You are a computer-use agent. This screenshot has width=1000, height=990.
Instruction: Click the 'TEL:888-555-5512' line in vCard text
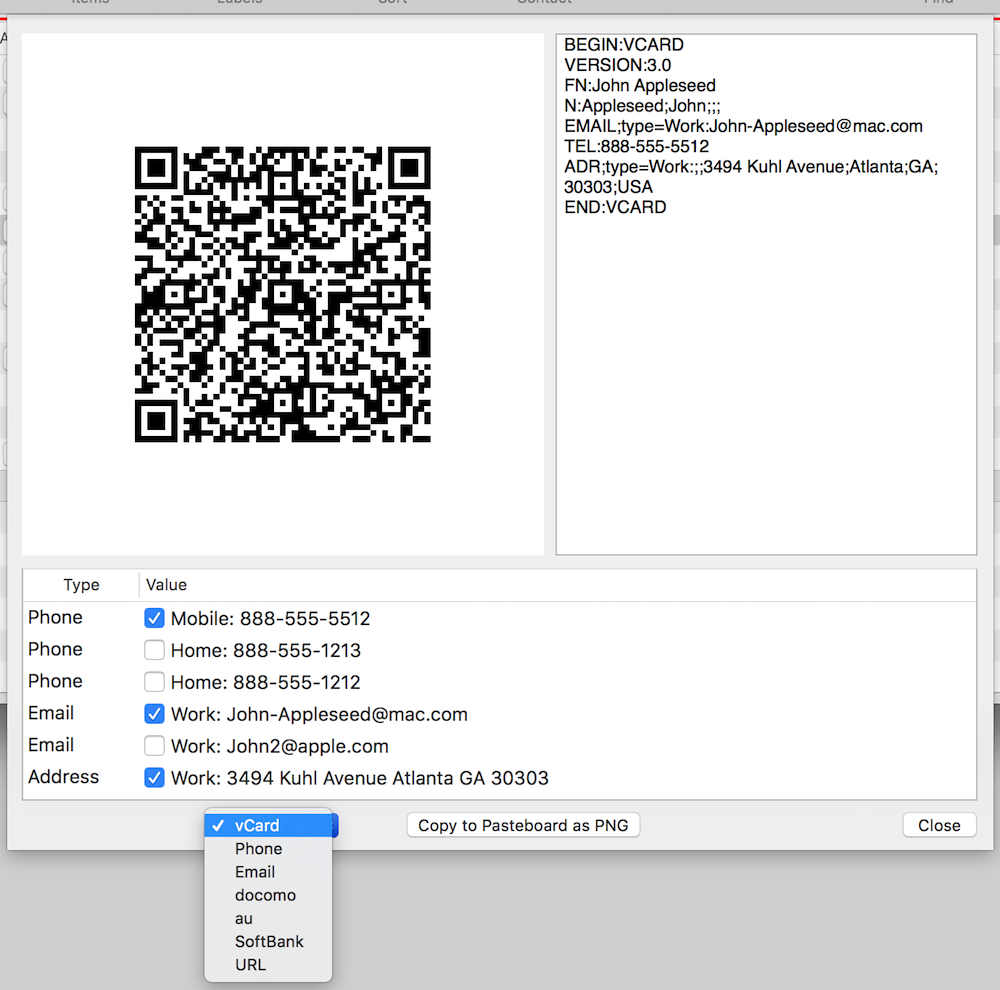pyautogui.click(x=636, y=146)
